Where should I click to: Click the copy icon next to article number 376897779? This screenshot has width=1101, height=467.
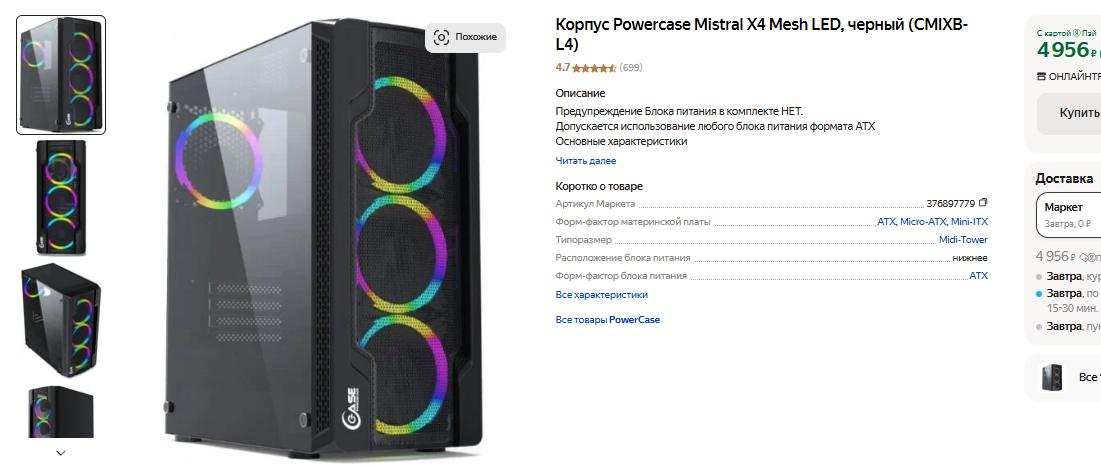(983, 203)
